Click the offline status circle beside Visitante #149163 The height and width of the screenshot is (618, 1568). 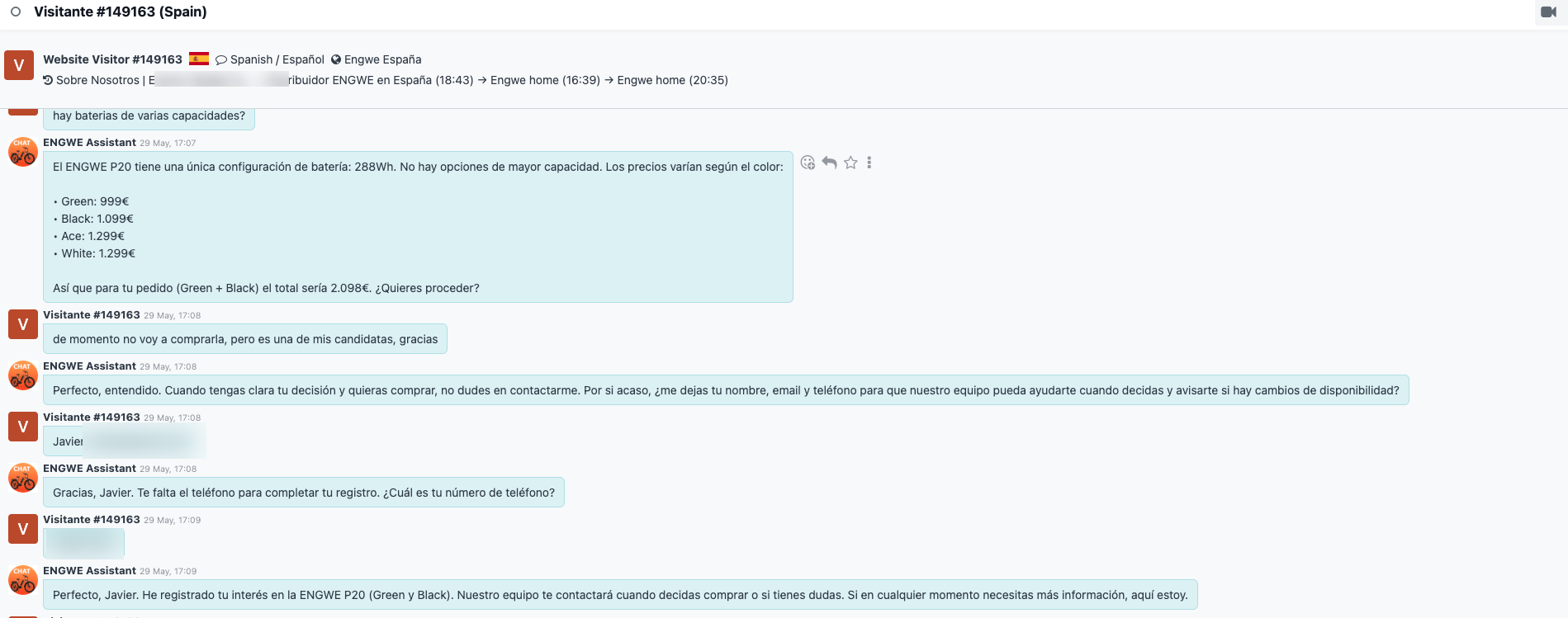pos(16,12)
